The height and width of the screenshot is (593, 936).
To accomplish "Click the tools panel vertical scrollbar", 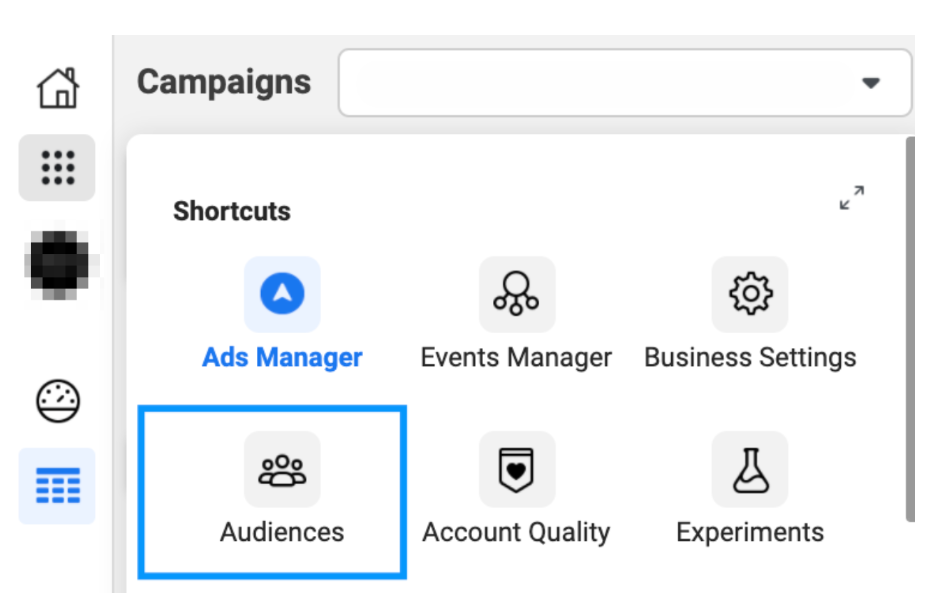I will (x=910, y=329).
